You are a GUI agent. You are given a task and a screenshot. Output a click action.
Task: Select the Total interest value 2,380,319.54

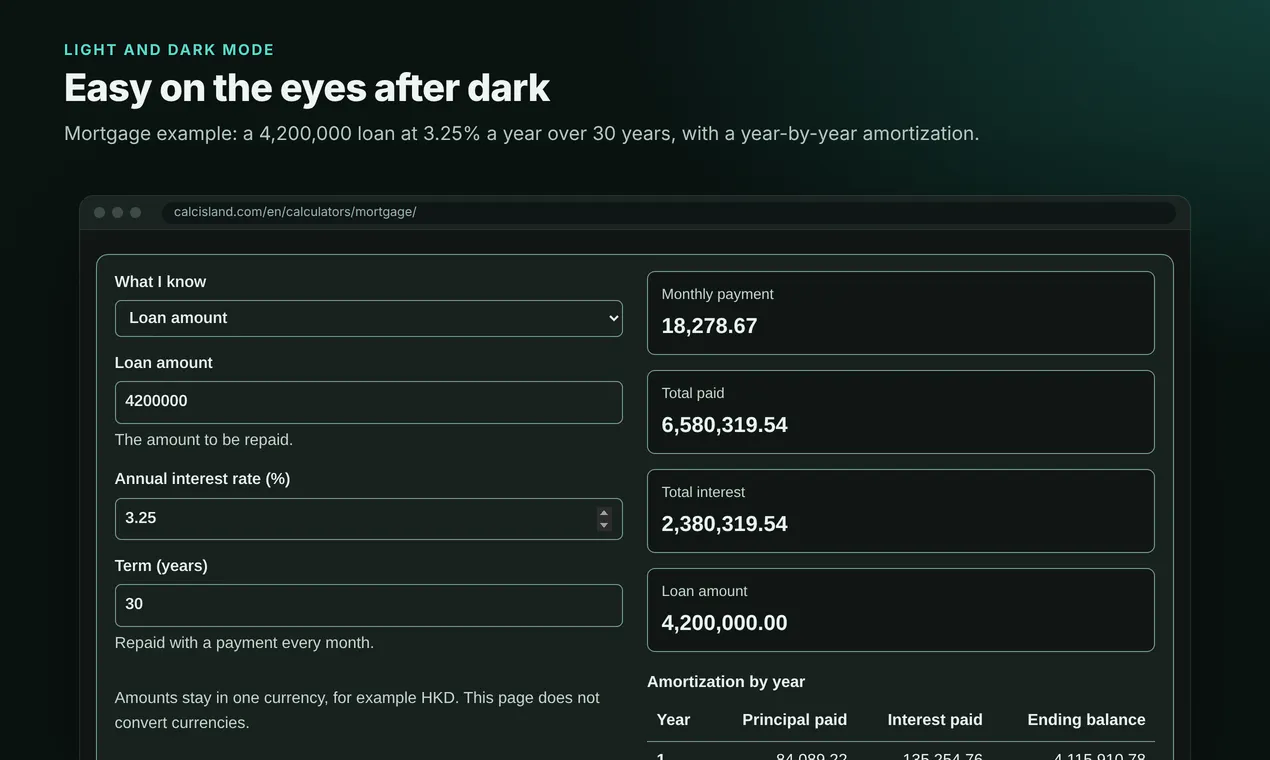pos(724,524)
